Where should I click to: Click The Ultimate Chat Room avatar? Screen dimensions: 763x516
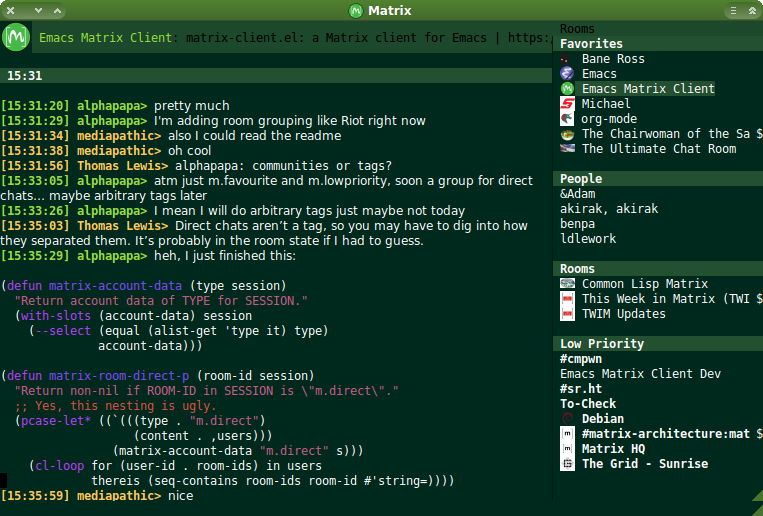(567, 148)
